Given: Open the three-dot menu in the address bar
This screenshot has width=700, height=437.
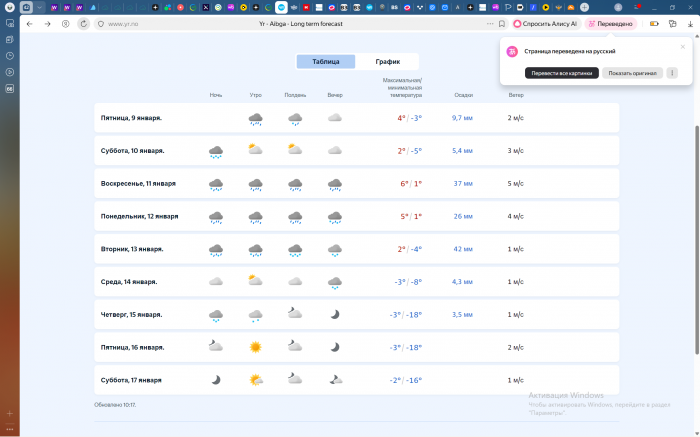Looking at the screenshot, I should [x=490, y=23].
